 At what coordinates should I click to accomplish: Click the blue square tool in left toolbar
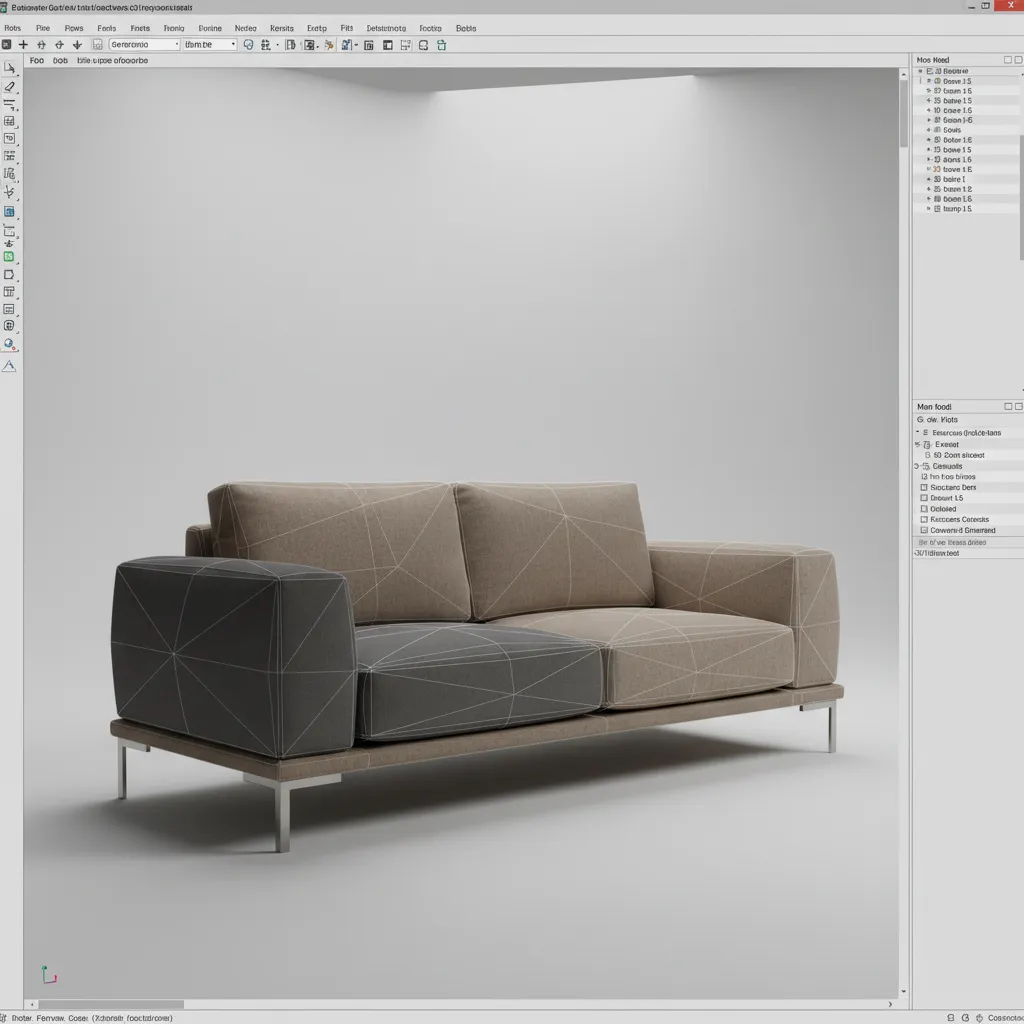tap(9, 212)
